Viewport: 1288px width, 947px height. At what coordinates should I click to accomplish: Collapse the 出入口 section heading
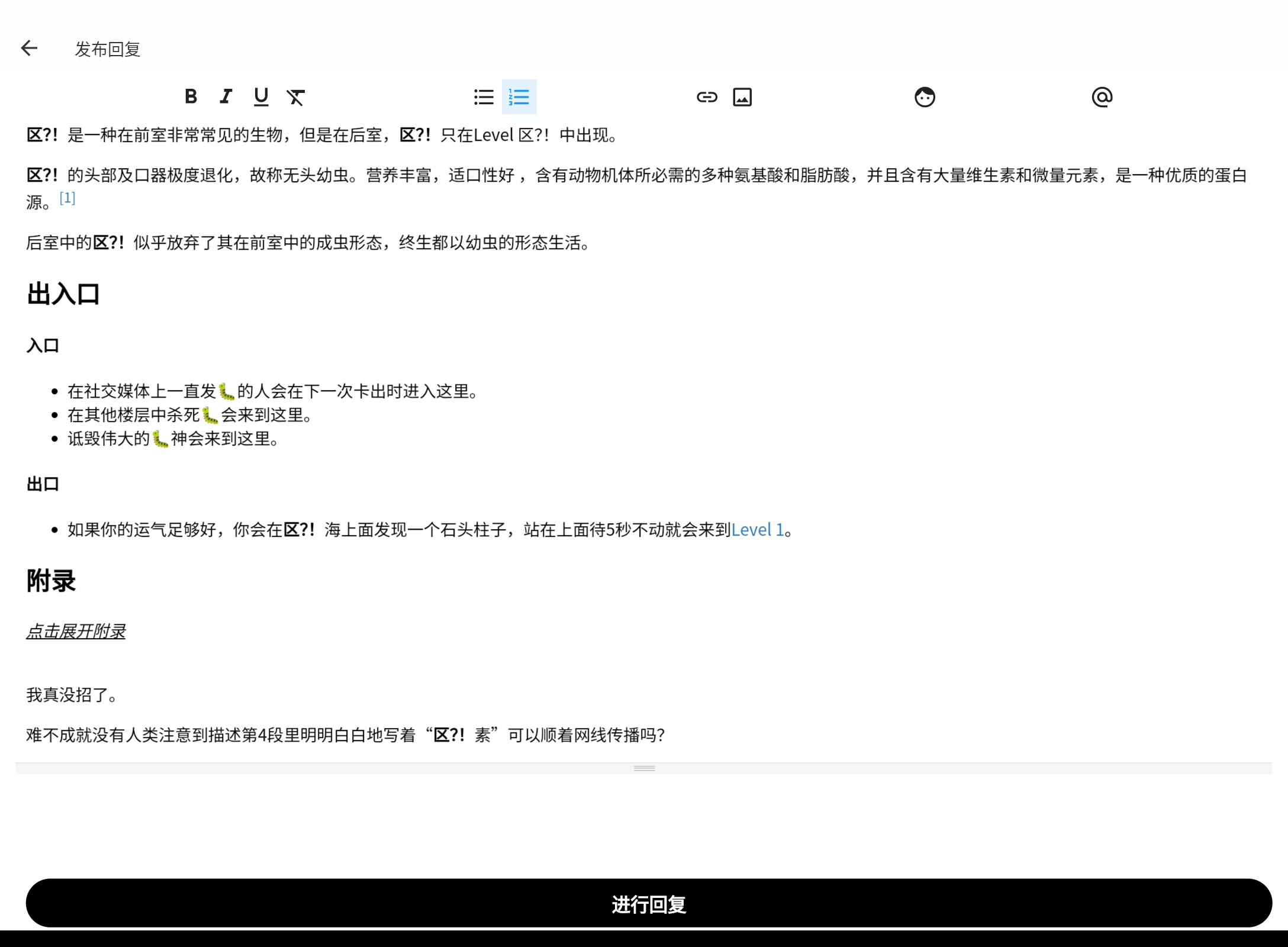[x=63, y=293]
